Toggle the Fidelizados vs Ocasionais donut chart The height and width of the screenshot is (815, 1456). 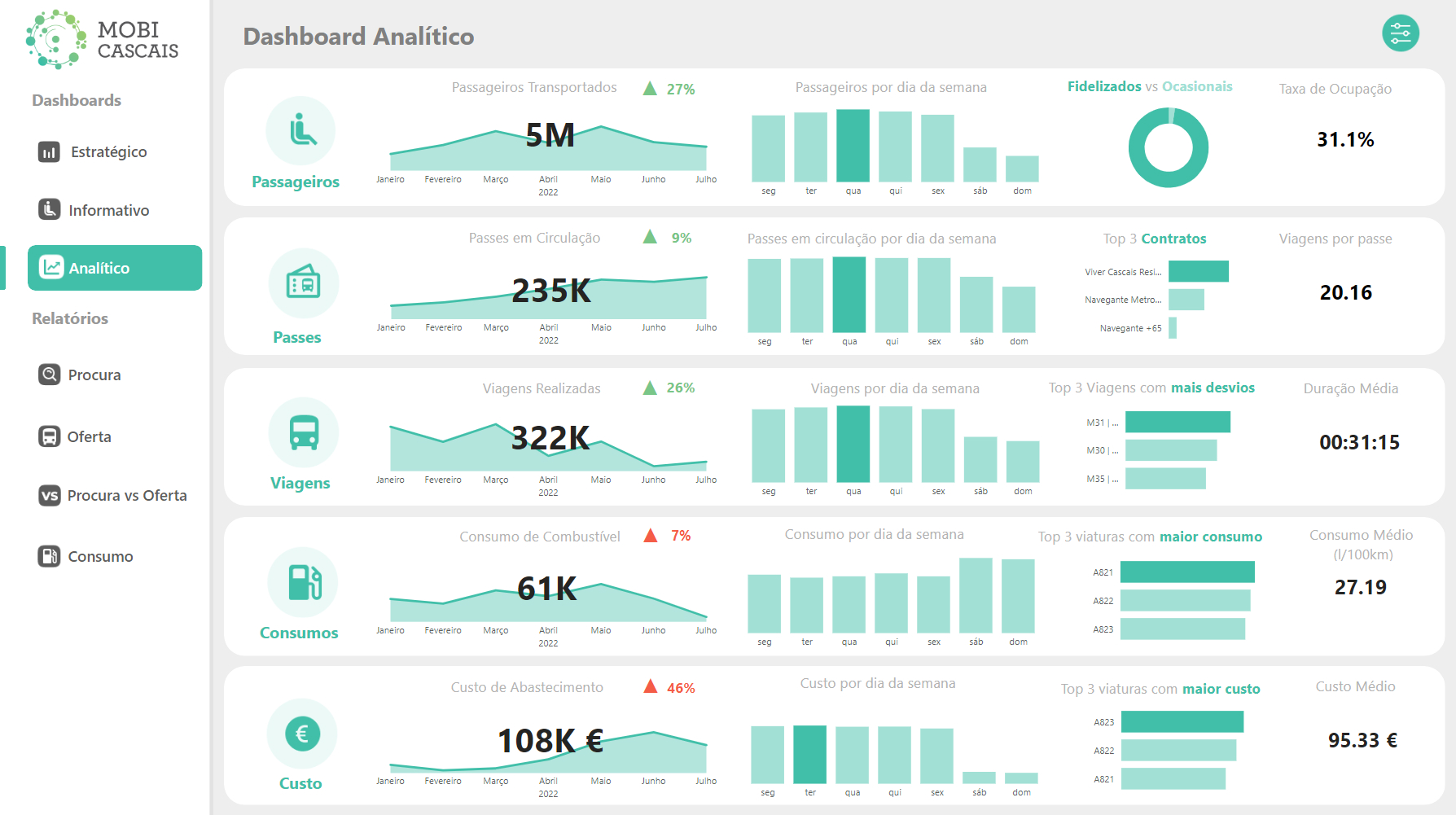(x=1168, y=147)
